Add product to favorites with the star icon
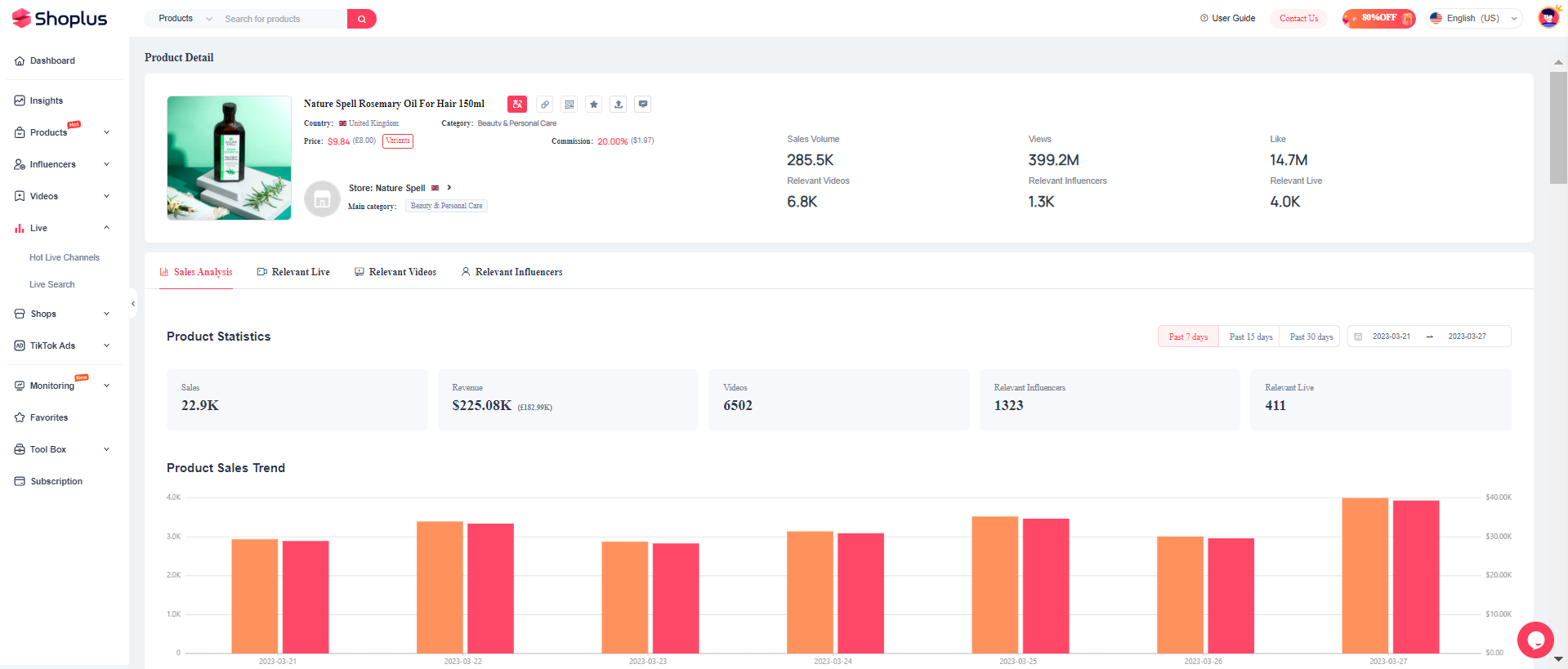The width and height of the screenshot is (1568, 669). click(x=594, y=104)
